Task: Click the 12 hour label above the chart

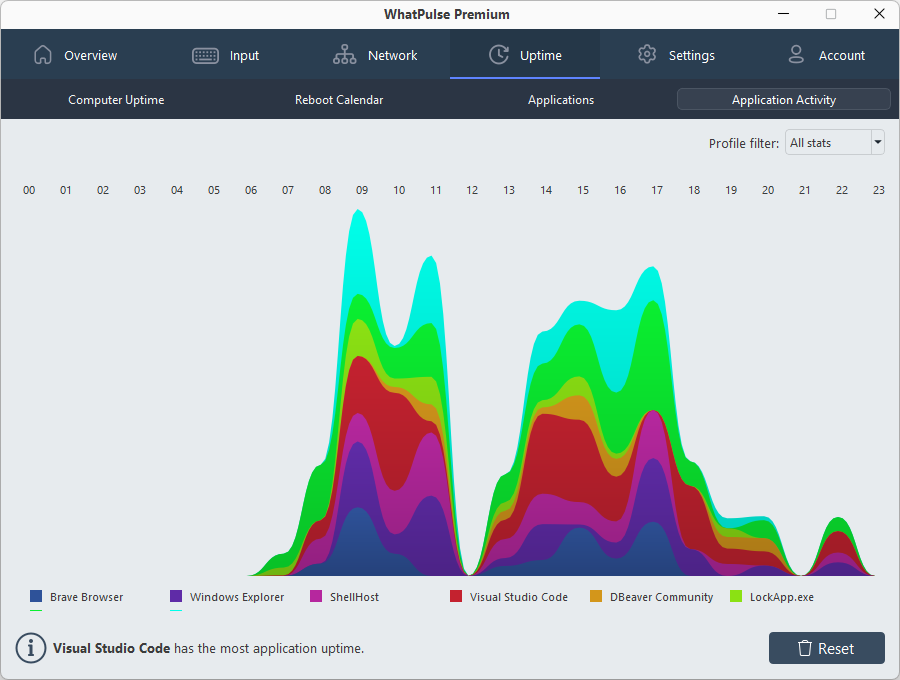Action: (472, 189)
